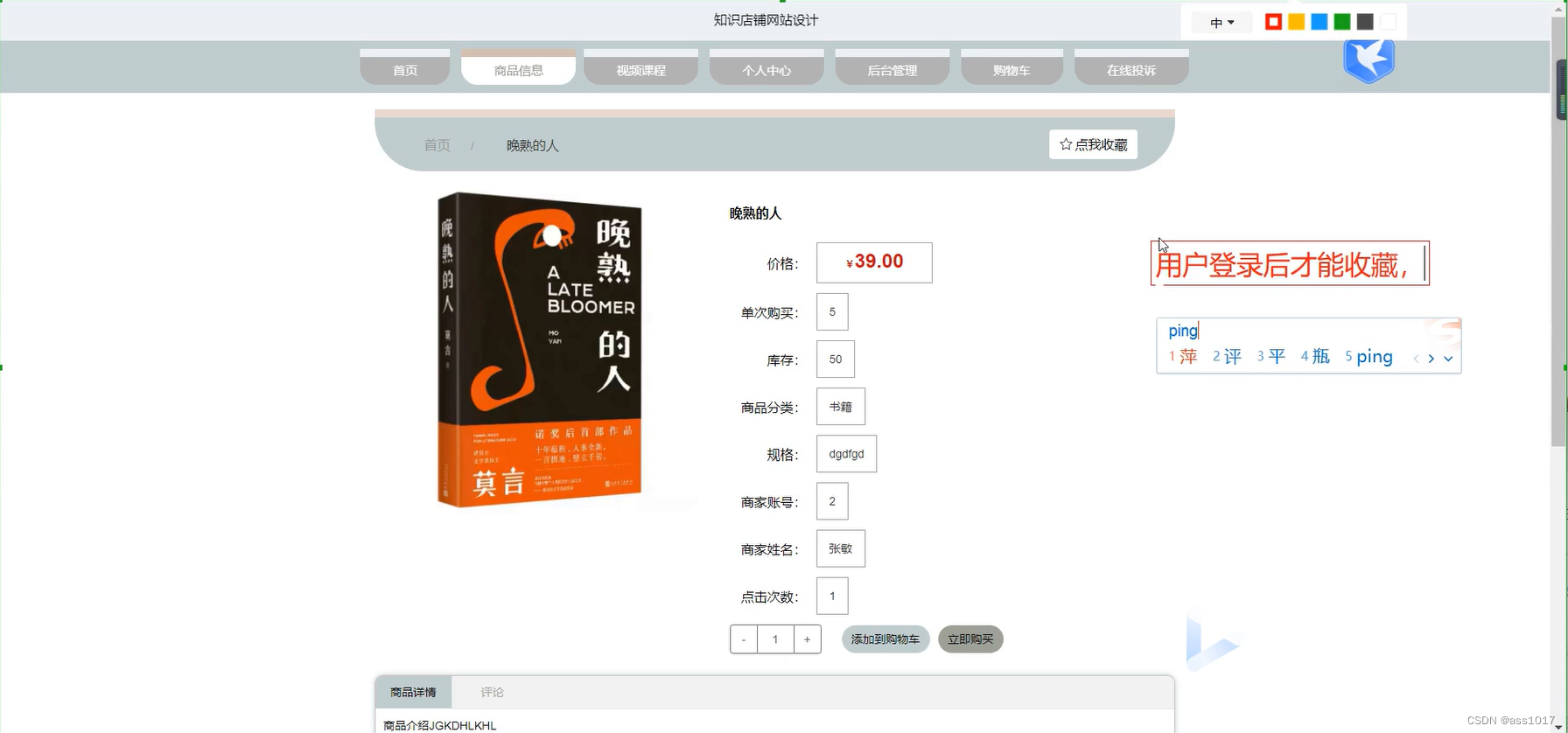Click the 添加到购物车 button

pos(885,639)
